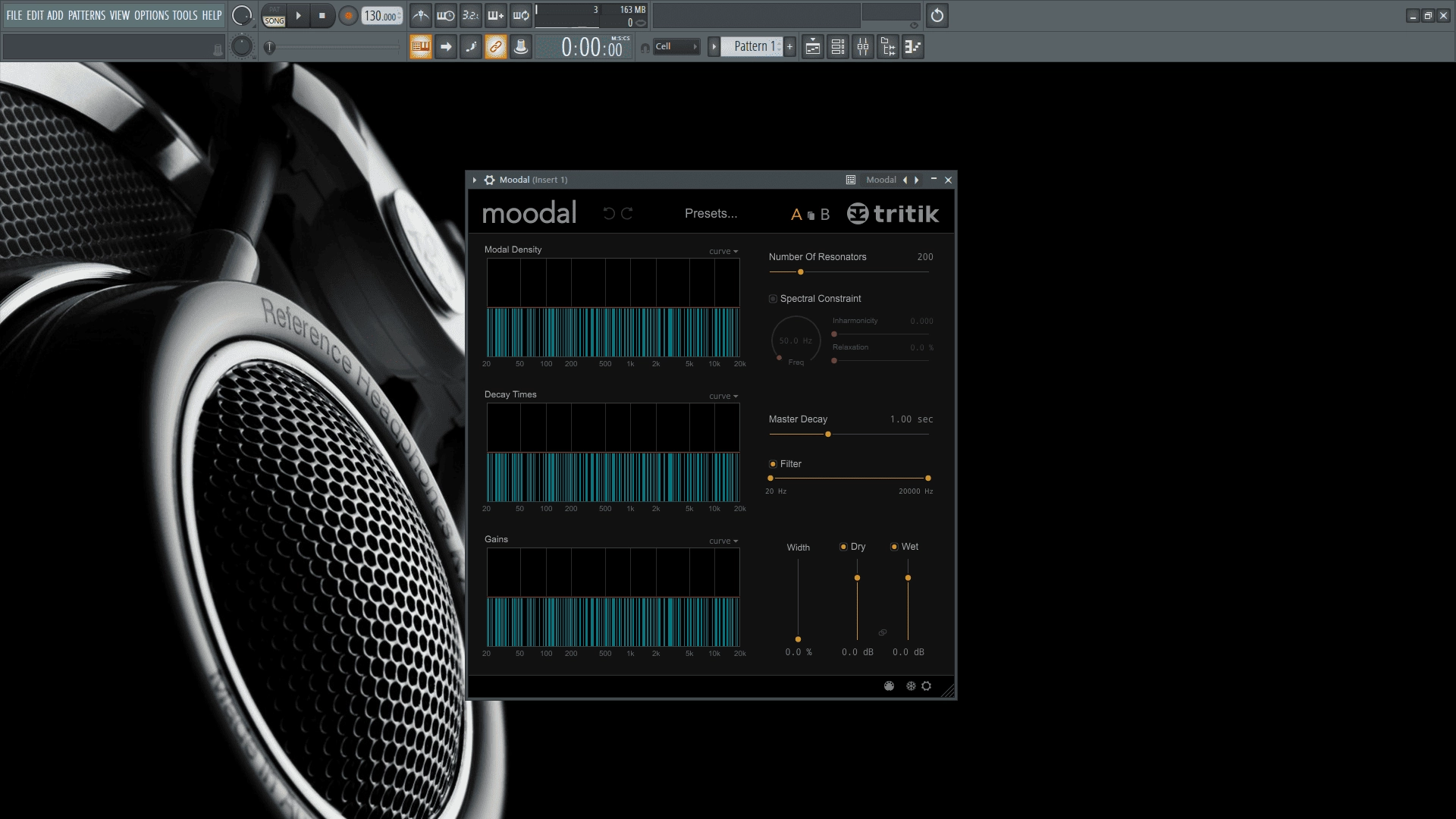The width and height of the screenshot is (1456, 819).
Task: Open Moodal plugin settings gear in title bar
Action: (490, 180)
